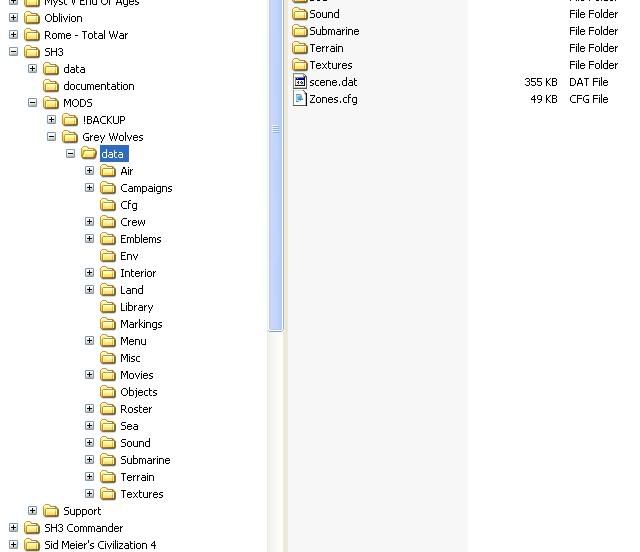Click the Library folder icon
Viewport: 640px width, 552px height.
108,307
